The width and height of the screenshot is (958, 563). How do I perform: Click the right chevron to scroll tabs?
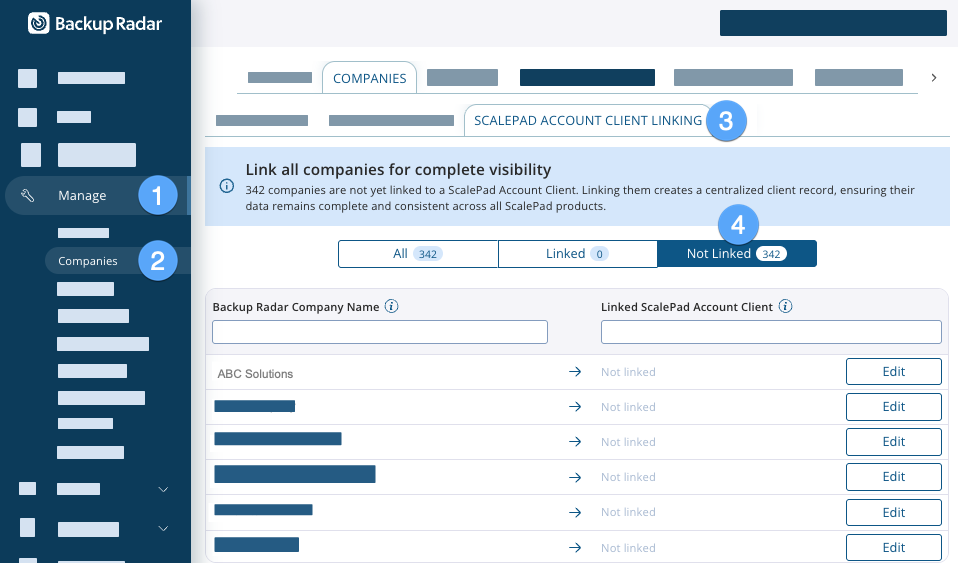point(933,77)
